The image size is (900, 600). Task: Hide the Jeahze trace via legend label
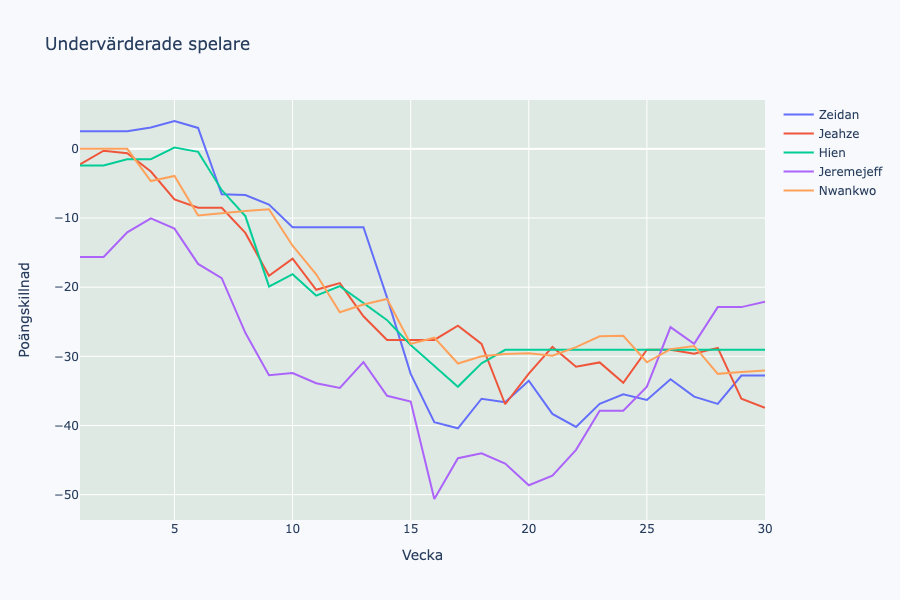pos(838,134)
